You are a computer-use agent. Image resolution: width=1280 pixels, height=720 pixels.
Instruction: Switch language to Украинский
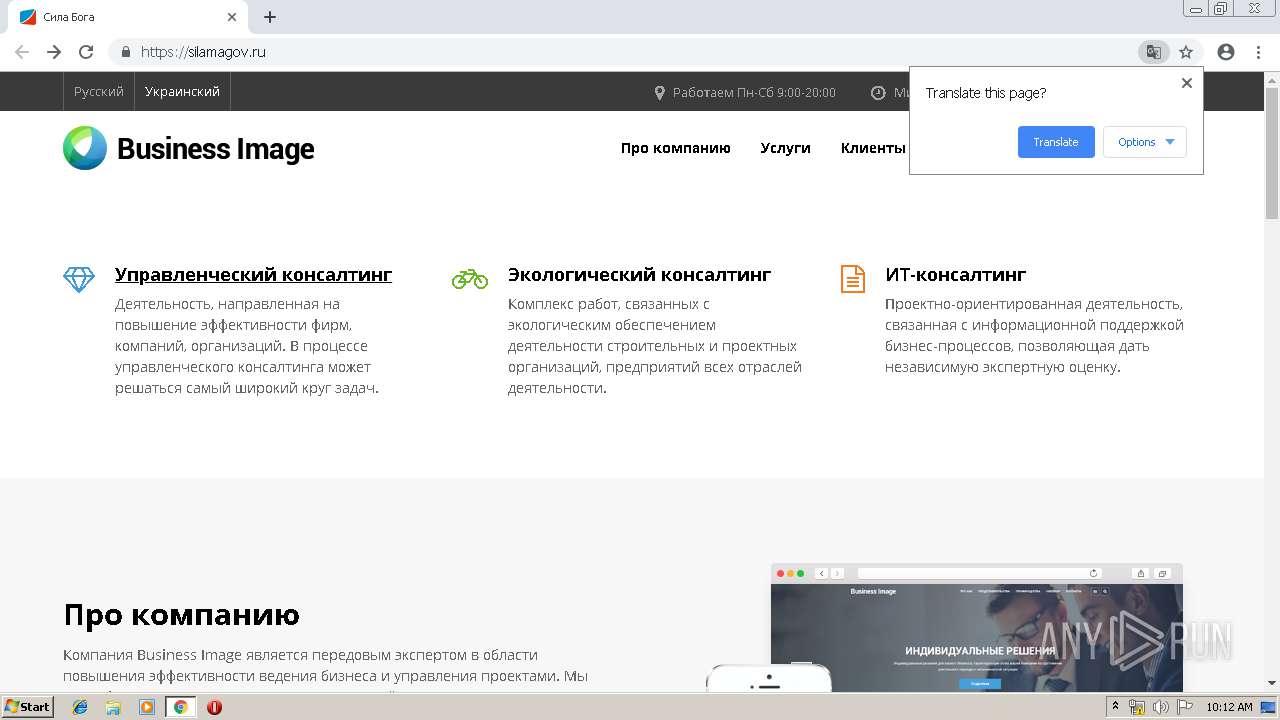click(182, 91)
